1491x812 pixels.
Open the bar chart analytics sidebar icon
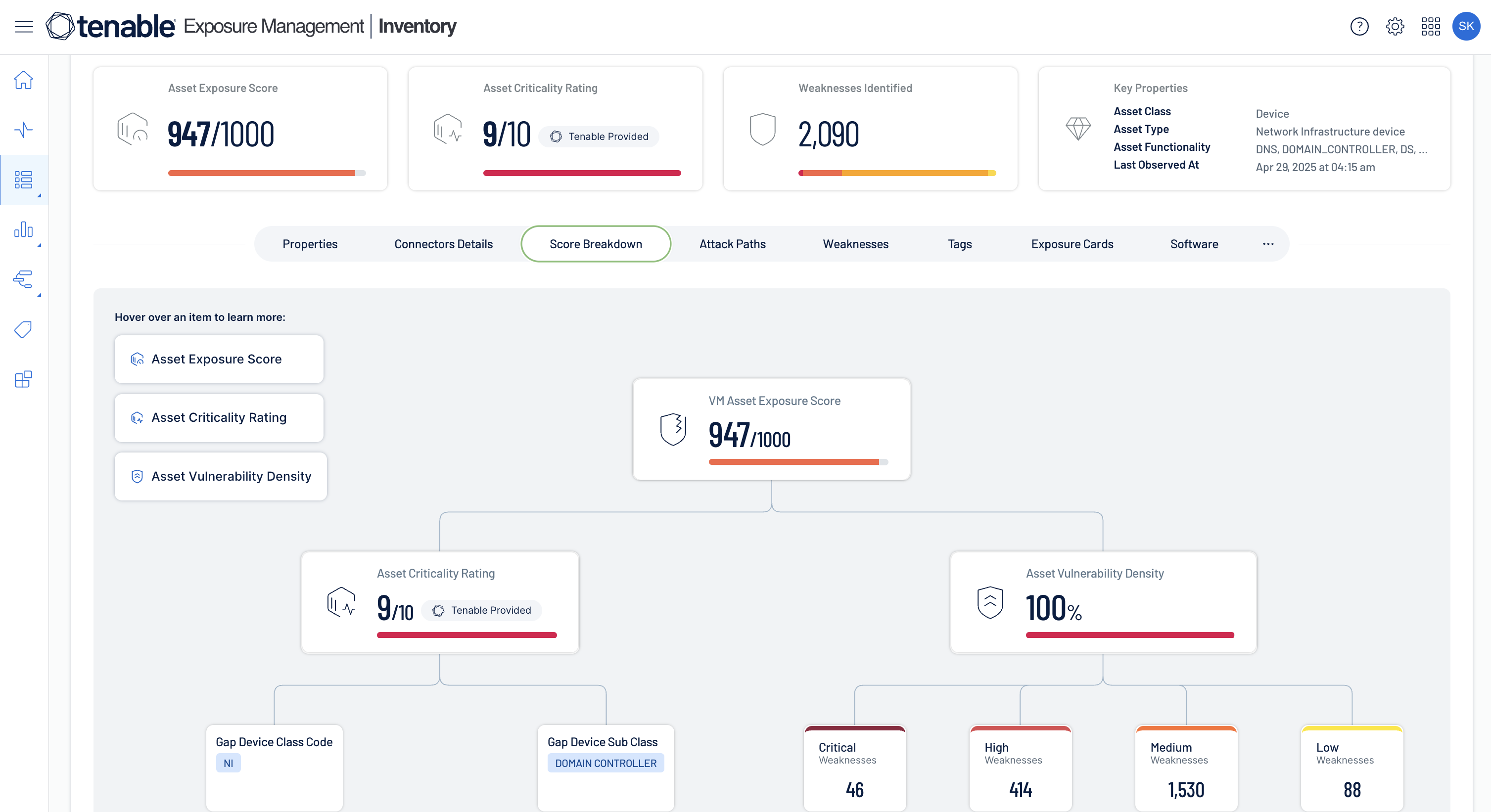(x=24, y=230)
